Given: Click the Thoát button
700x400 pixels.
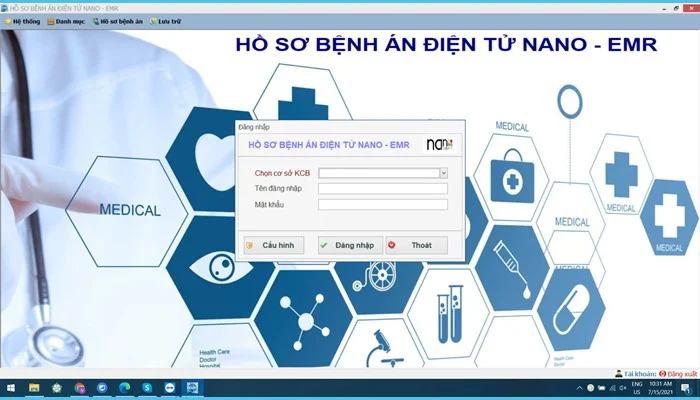Looking at the screenshot, I should (417, 245).
